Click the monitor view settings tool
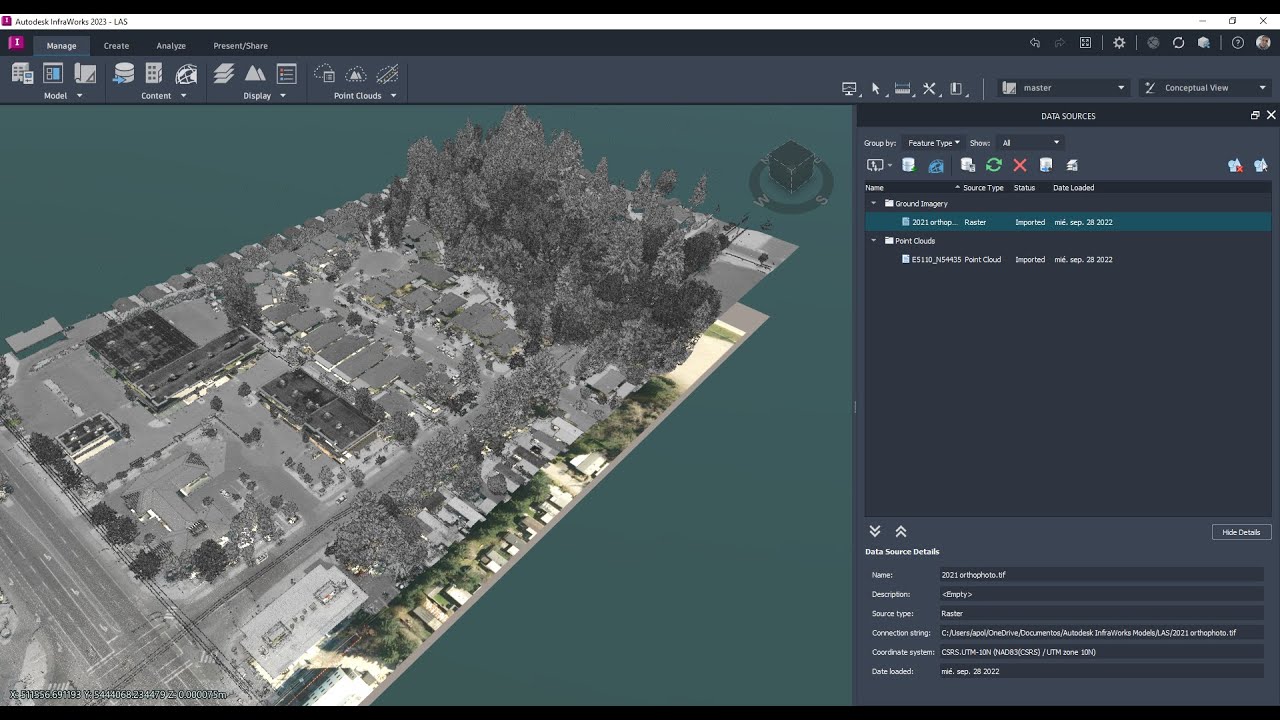This screenshot has height=720, width=1280. [850, 88]
